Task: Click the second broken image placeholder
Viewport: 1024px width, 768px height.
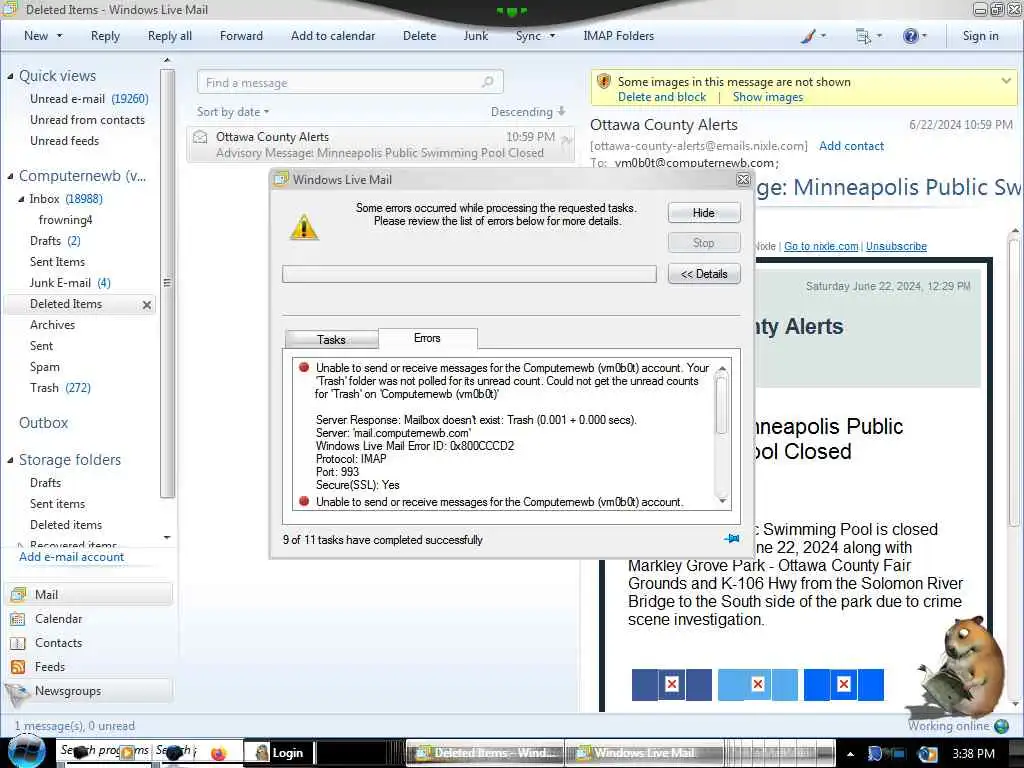Action: [758, 684]
